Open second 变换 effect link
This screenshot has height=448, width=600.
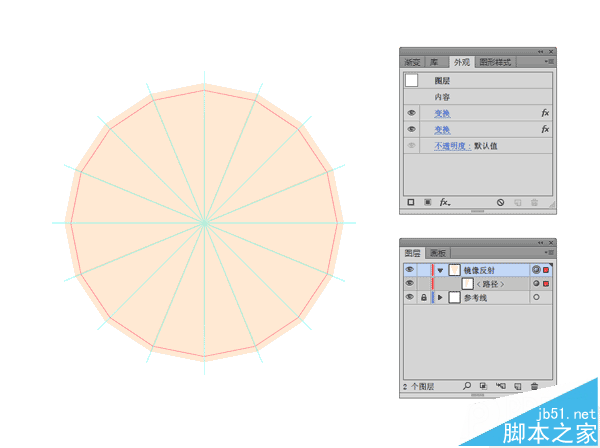point(442,130)
